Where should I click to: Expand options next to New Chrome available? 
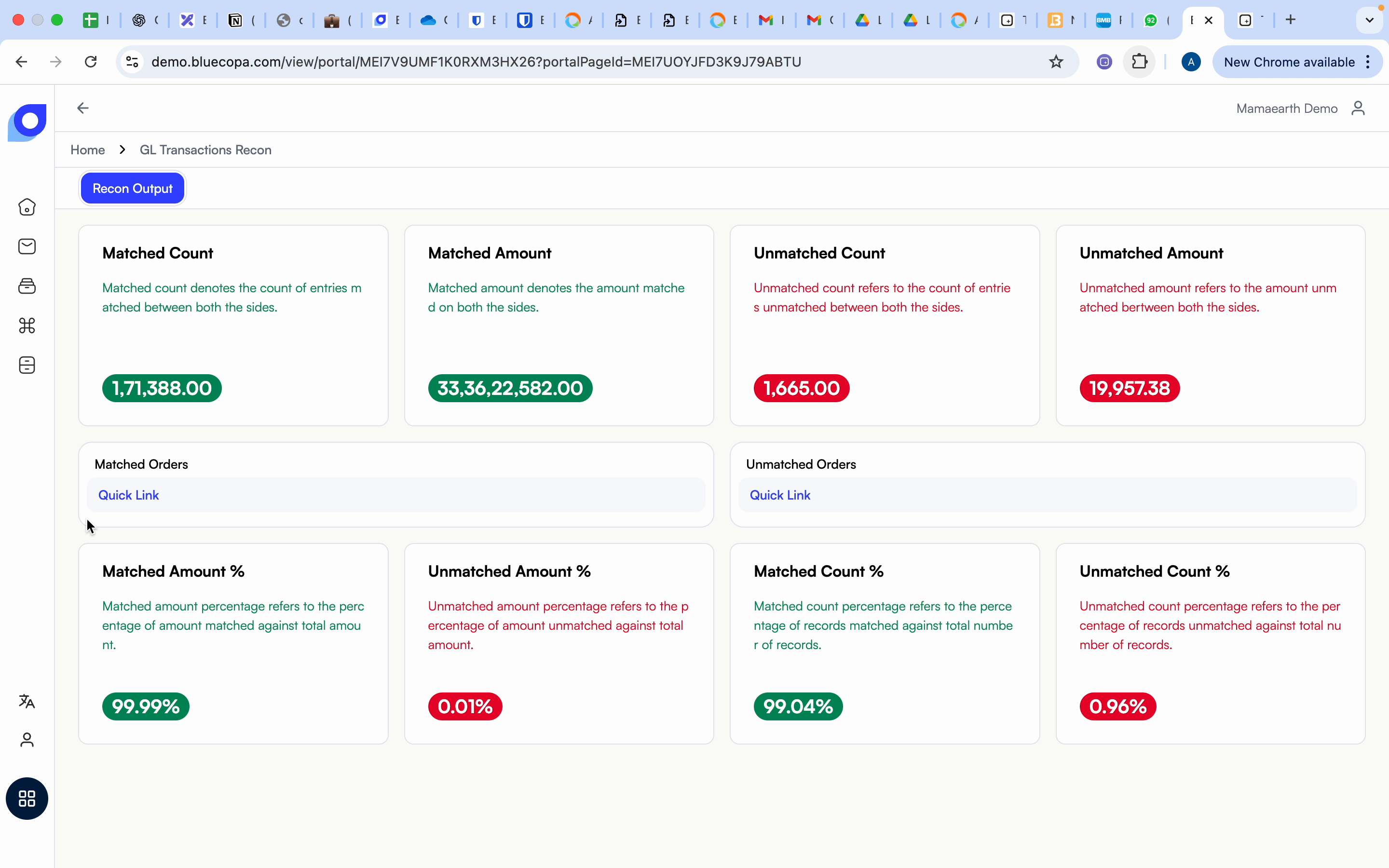pyautogui.click(x=1368, y=61)
